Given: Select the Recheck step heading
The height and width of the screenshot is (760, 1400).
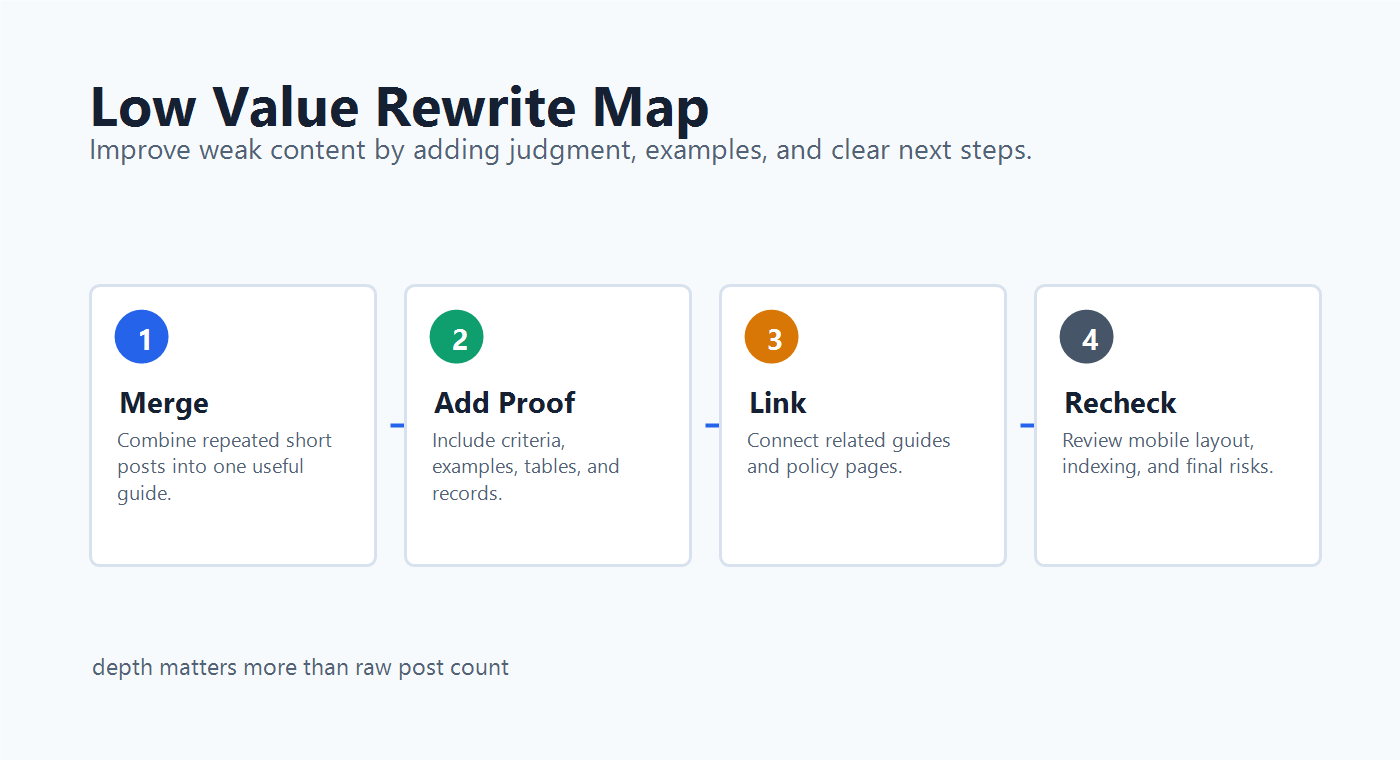Looking at the screenshot, I should pyautogui.click(x=1120, y=403).
